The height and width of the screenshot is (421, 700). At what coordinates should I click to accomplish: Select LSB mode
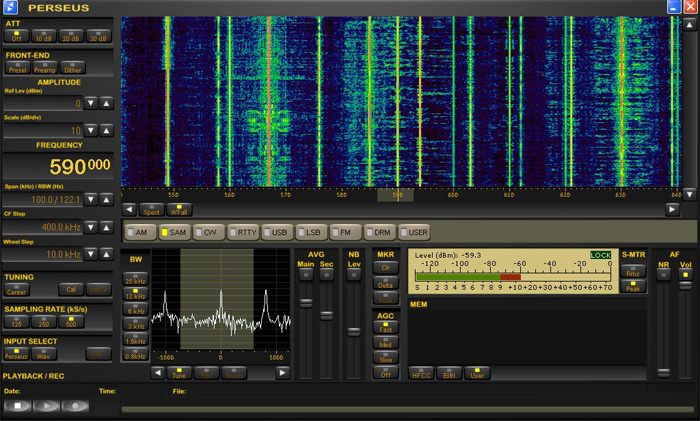click(x=312, y=232)
